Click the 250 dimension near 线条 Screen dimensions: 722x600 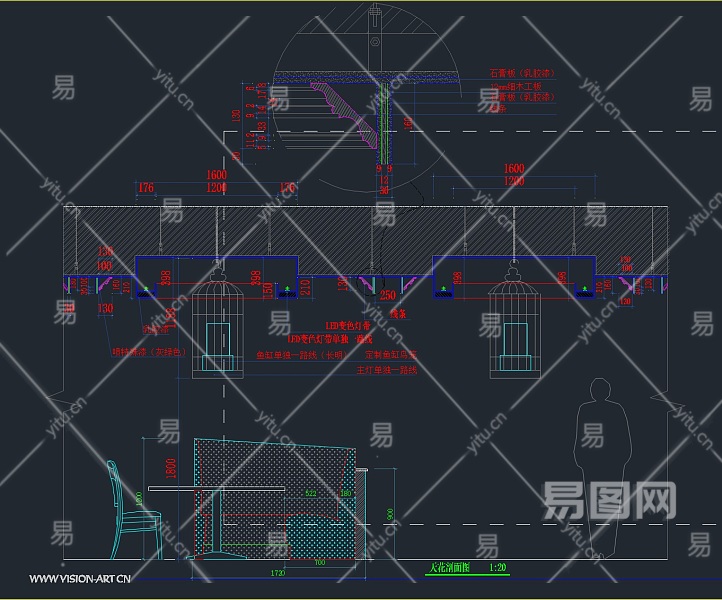point(388,295)
